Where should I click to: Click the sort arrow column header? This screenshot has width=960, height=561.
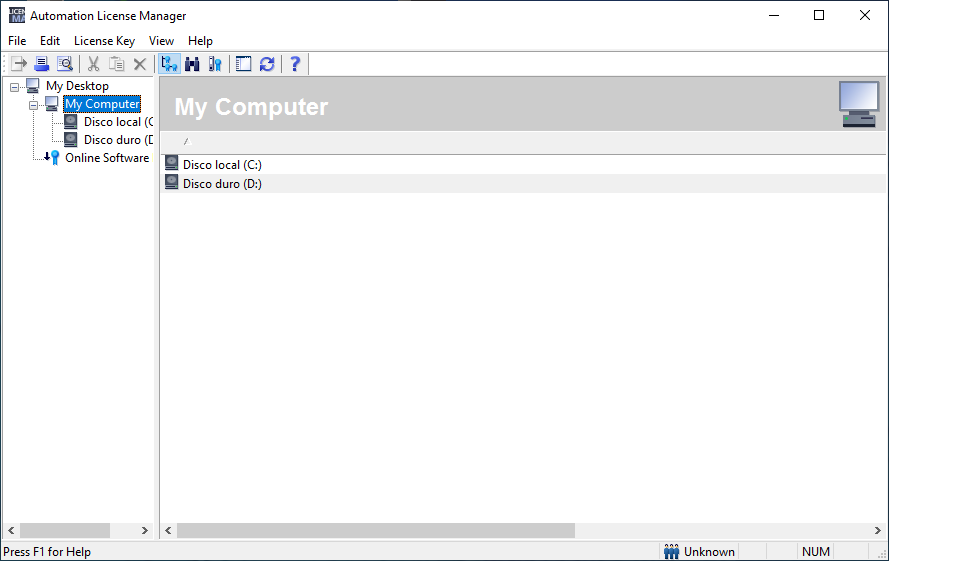tap(186, 142)
